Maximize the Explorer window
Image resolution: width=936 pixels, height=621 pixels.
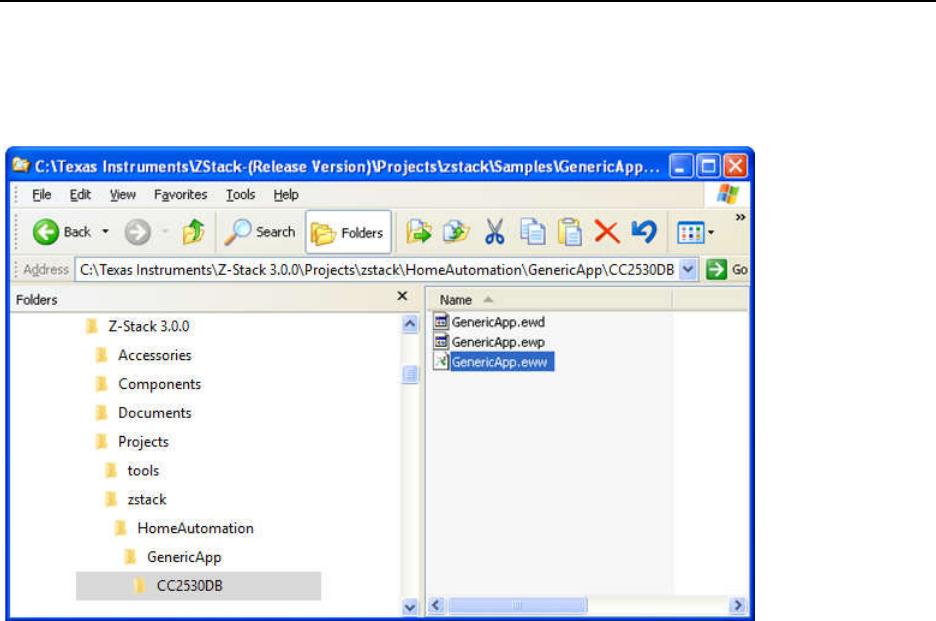[x=709, y=166]
